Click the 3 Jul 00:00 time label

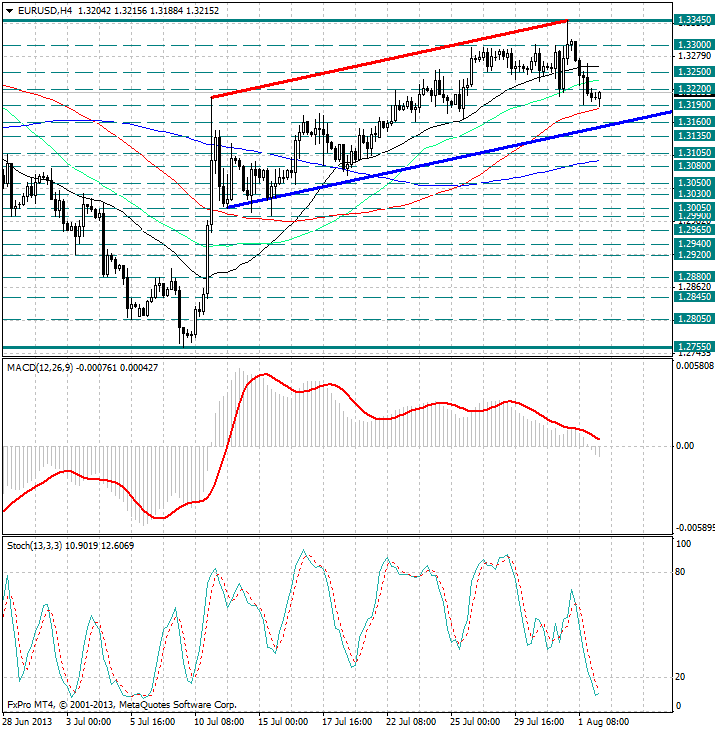coord(88,722)
